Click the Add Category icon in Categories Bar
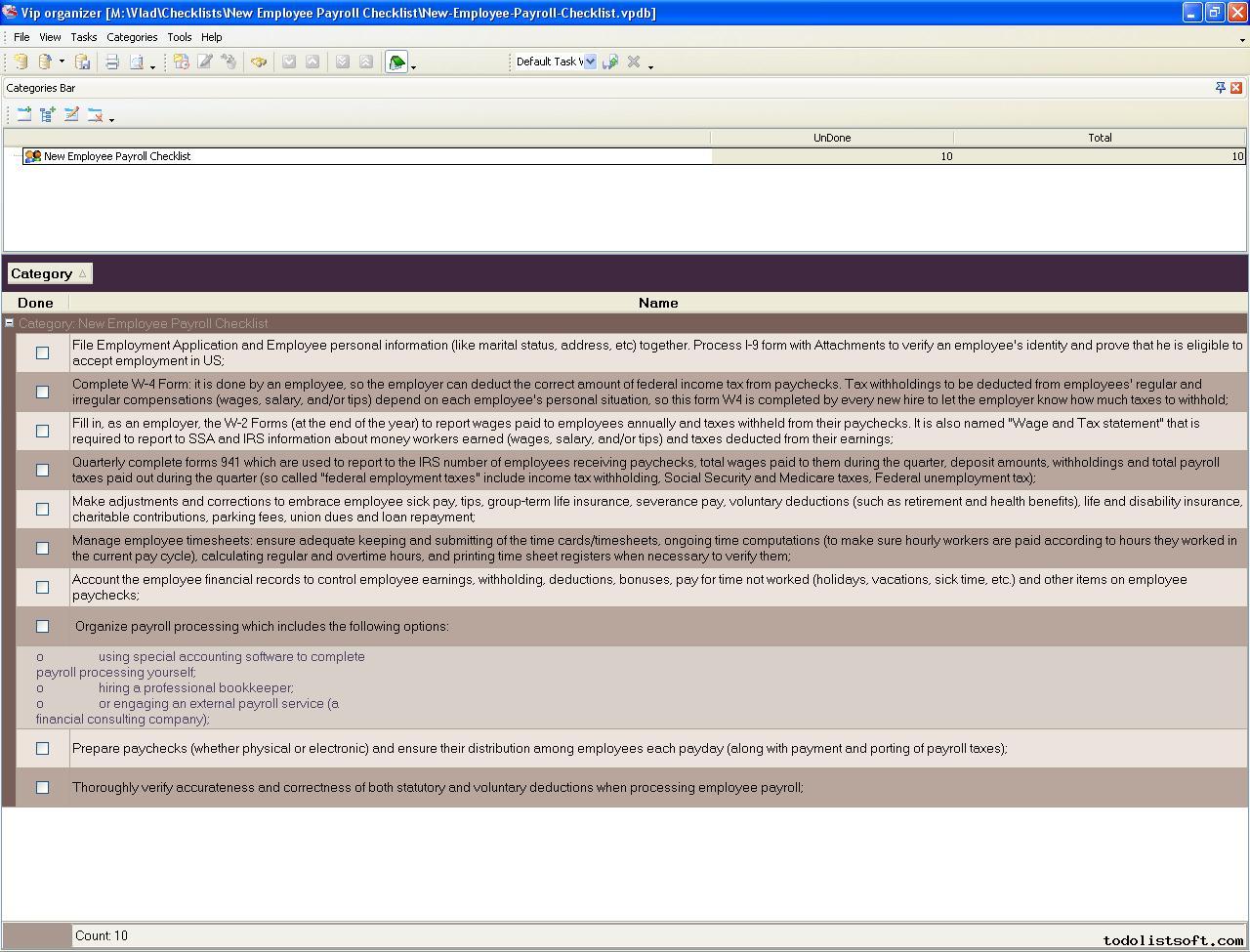 pyautogui.click(x=24, y=114)
